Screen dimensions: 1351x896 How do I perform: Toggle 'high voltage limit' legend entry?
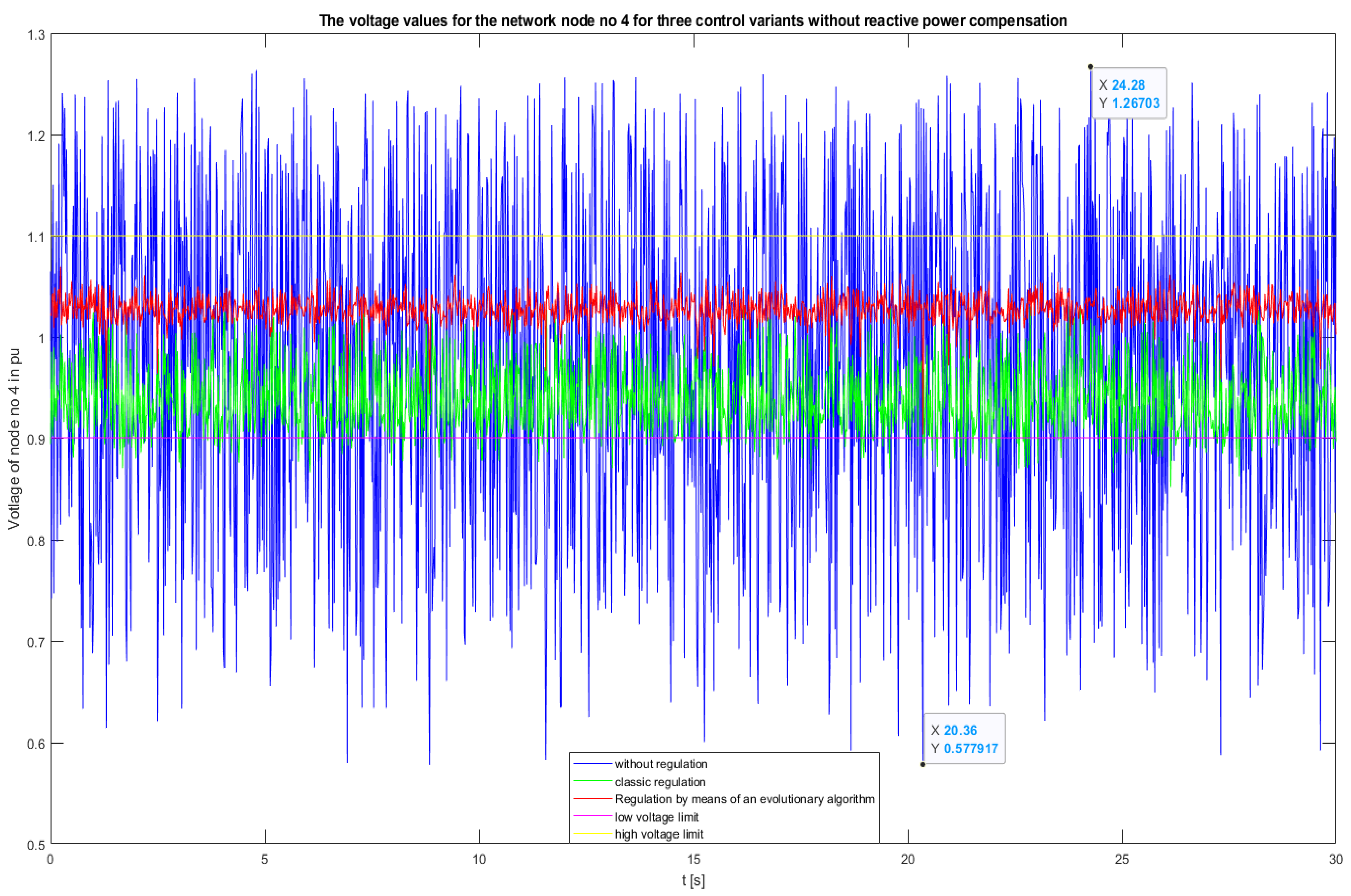coord(659,834)
